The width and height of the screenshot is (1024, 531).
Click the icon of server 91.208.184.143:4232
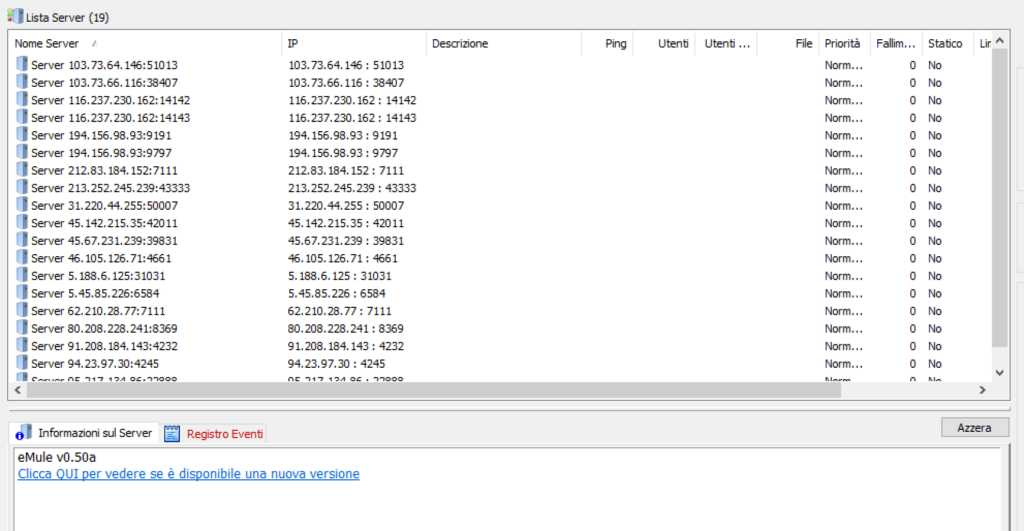22,346
